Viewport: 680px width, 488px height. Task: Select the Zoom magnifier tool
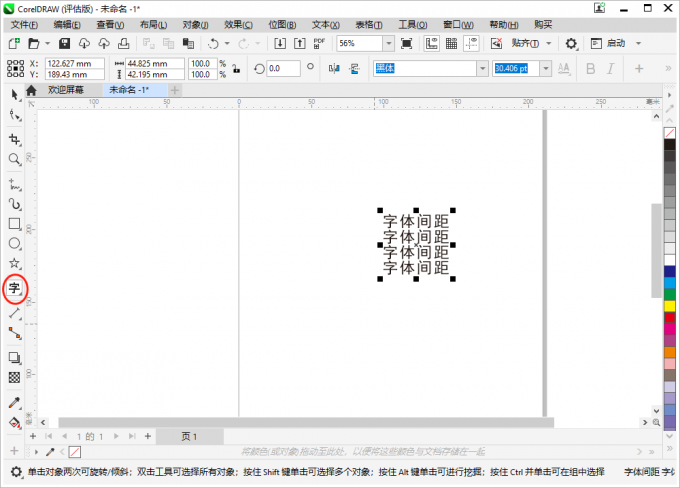[15, 159]
